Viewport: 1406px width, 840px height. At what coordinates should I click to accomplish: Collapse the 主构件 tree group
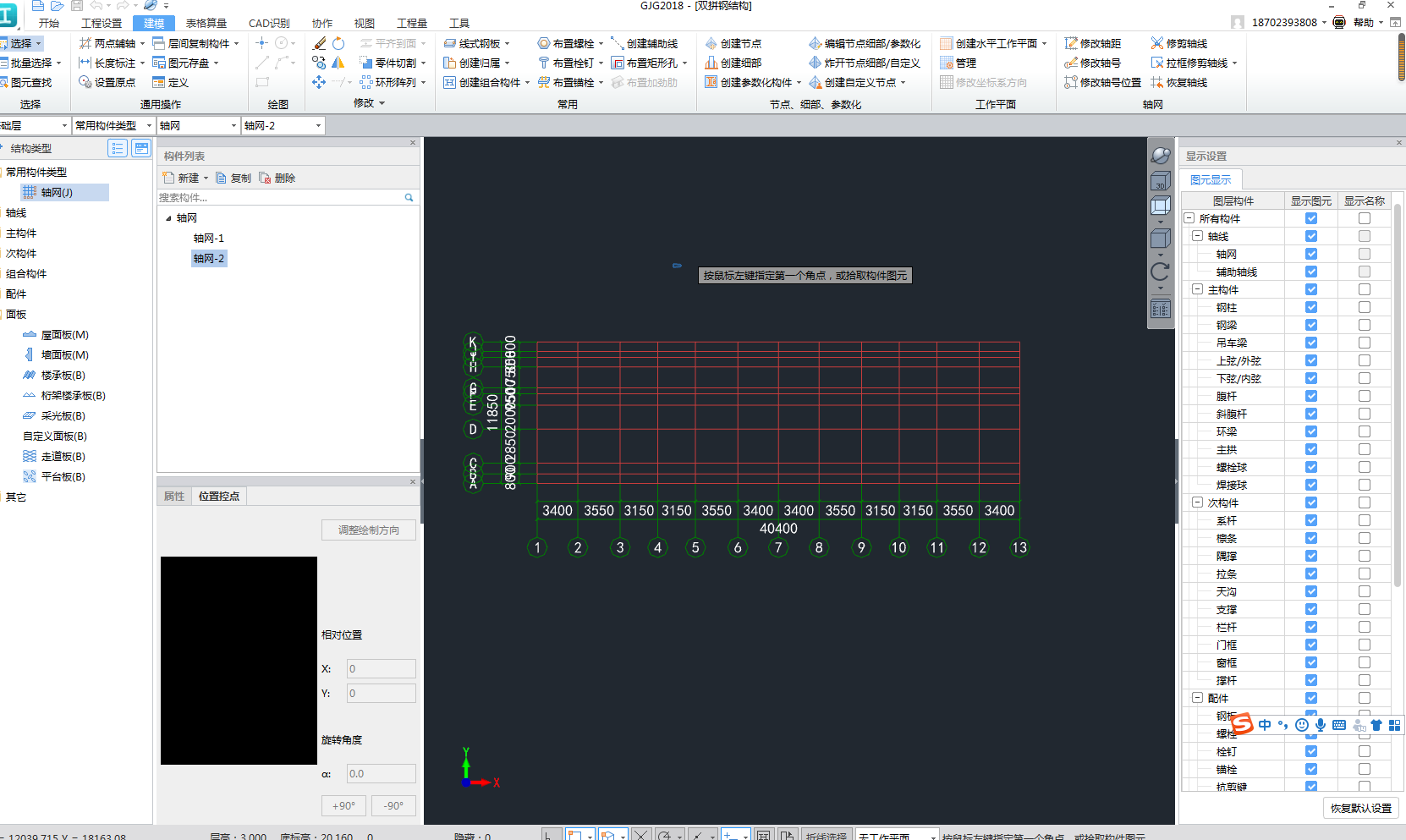click(x=1197, y=289)
